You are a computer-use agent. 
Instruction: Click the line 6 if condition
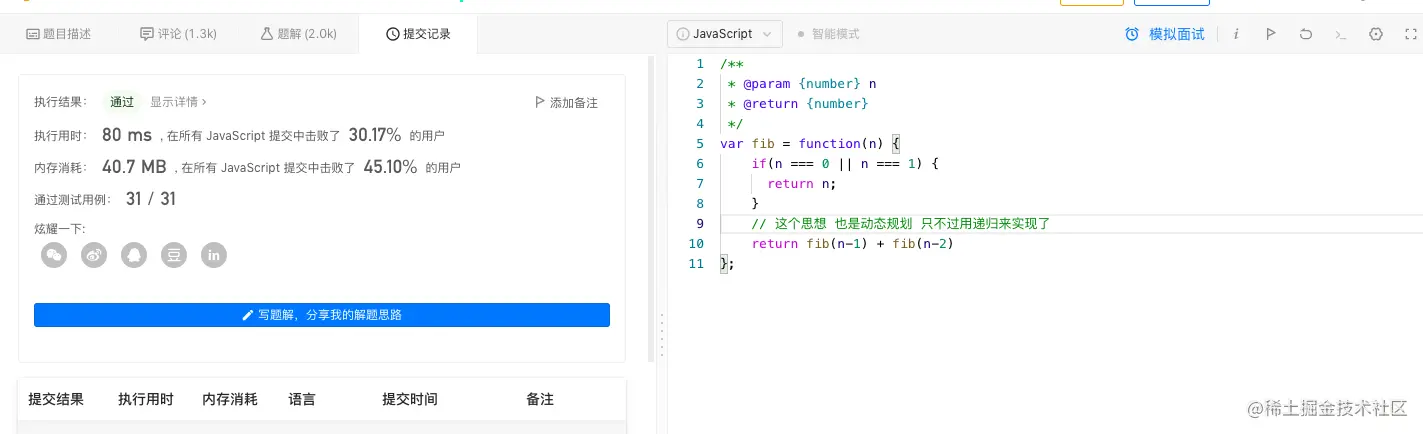845,163
